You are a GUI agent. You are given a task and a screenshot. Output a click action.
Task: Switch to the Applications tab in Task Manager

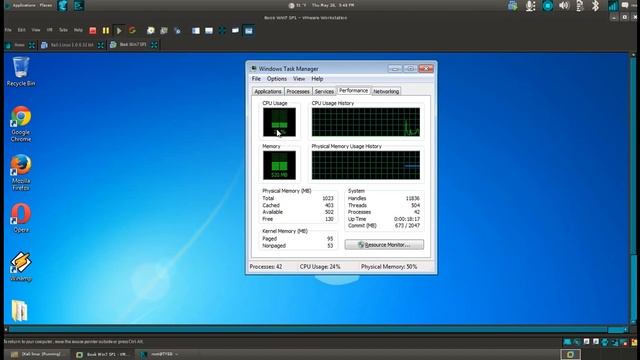[268, 91]
